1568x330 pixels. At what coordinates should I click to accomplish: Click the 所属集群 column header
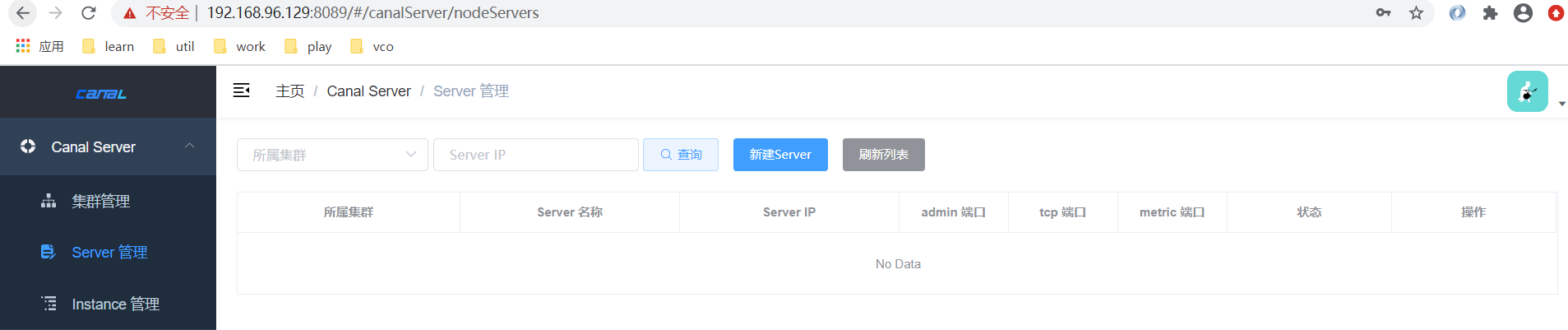(x=349, y=212)
